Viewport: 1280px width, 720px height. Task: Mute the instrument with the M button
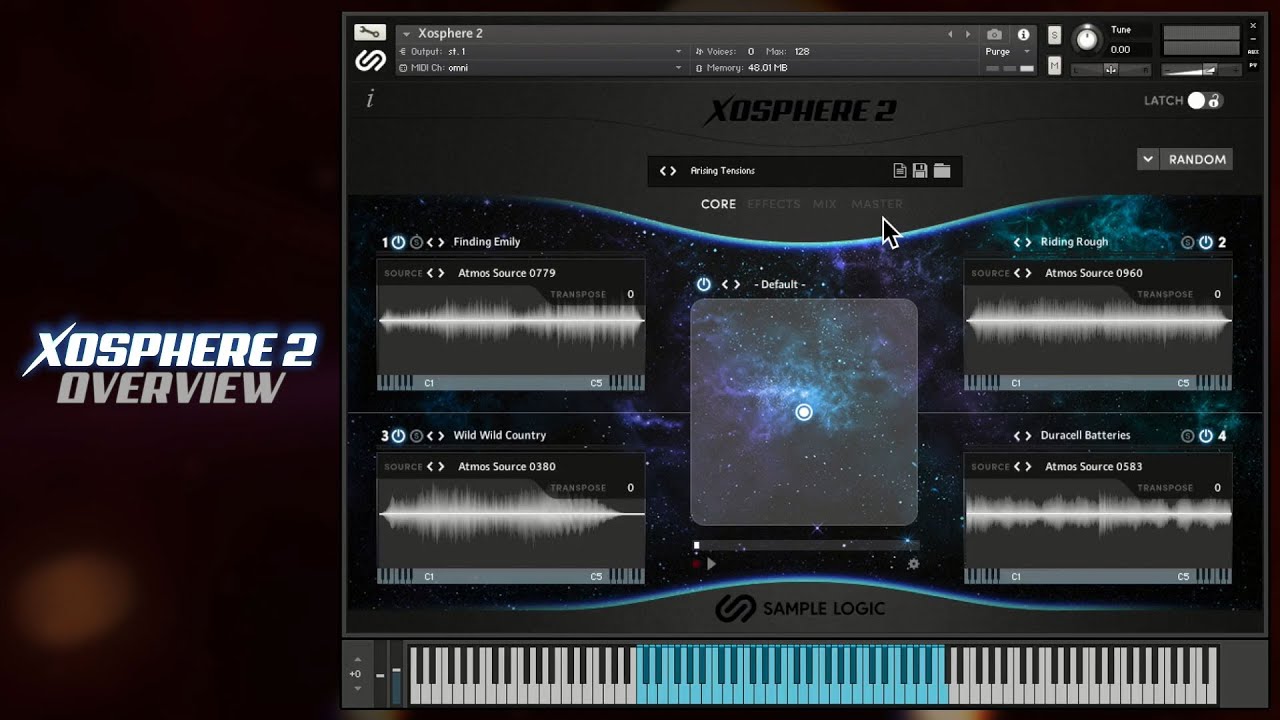click(x=1054, y=66)
